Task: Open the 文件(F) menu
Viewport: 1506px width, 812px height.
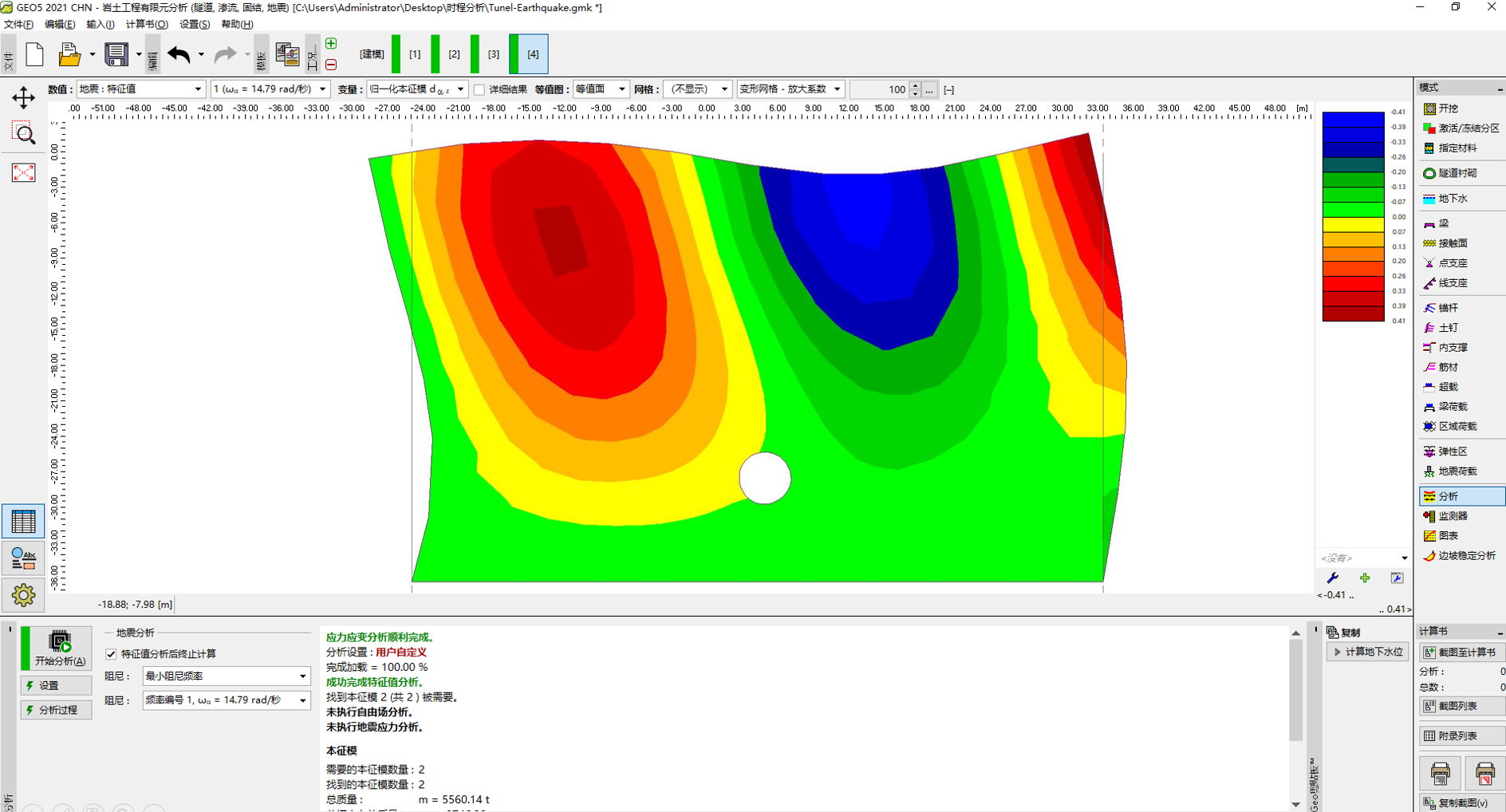Action: (18, 25)
